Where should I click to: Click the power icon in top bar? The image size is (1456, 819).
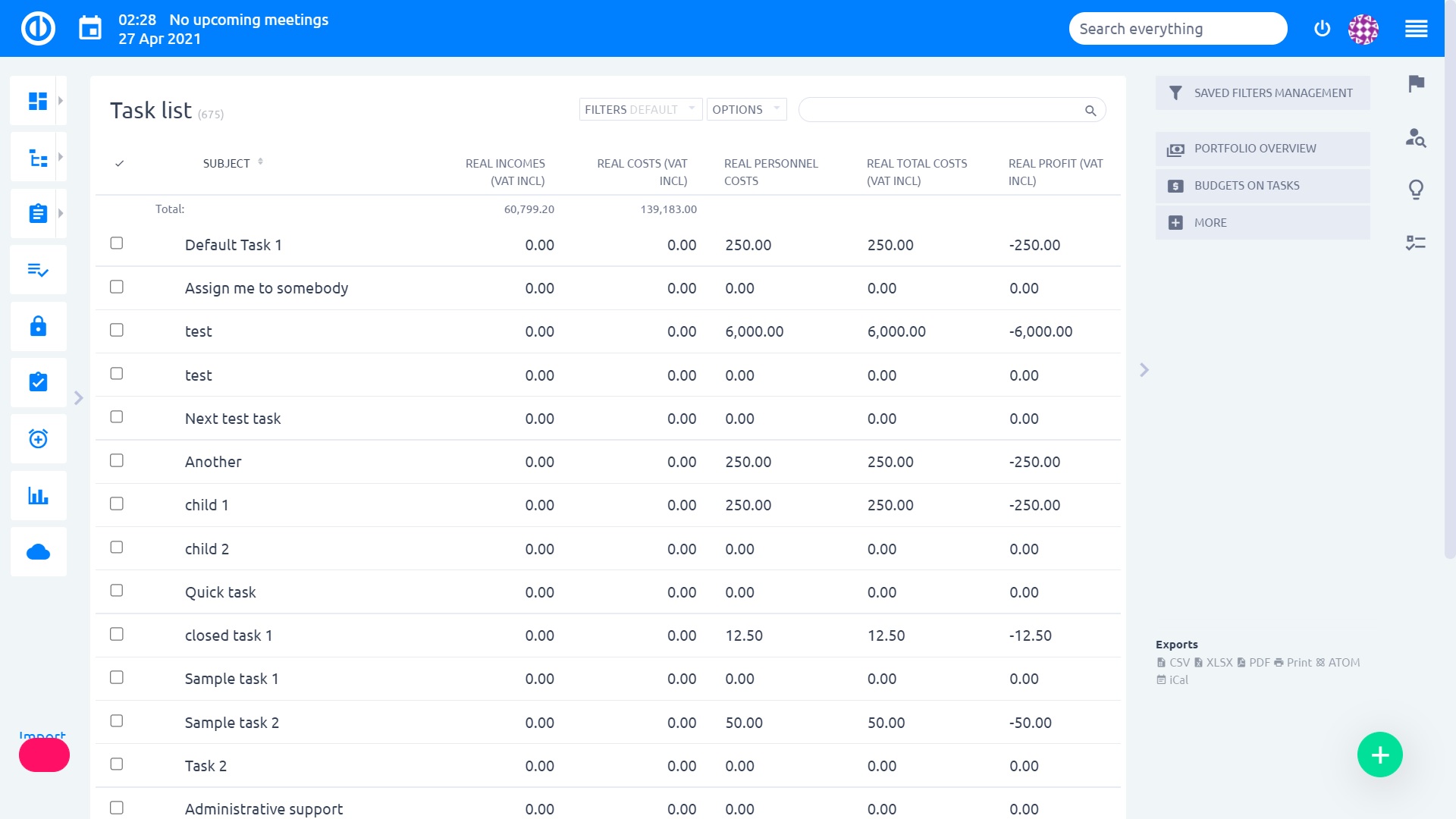coord(1322,29)
